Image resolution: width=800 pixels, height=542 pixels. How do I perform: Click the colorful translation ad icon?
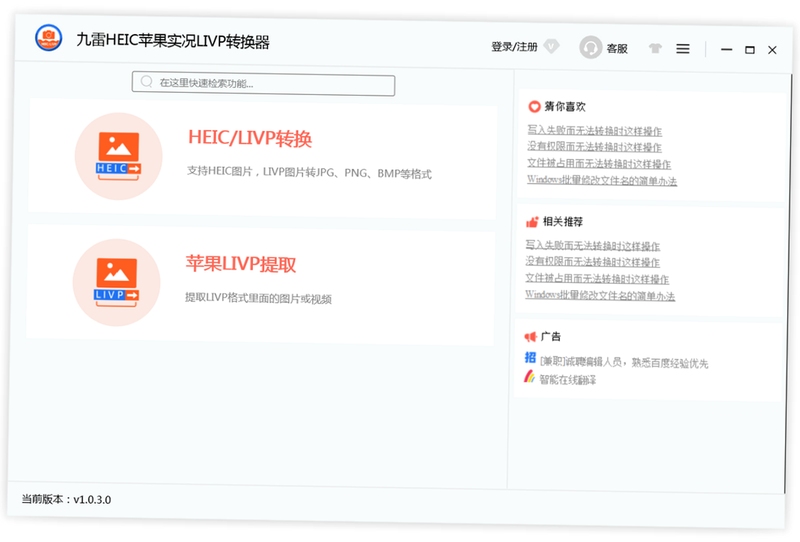coord(530,377)
